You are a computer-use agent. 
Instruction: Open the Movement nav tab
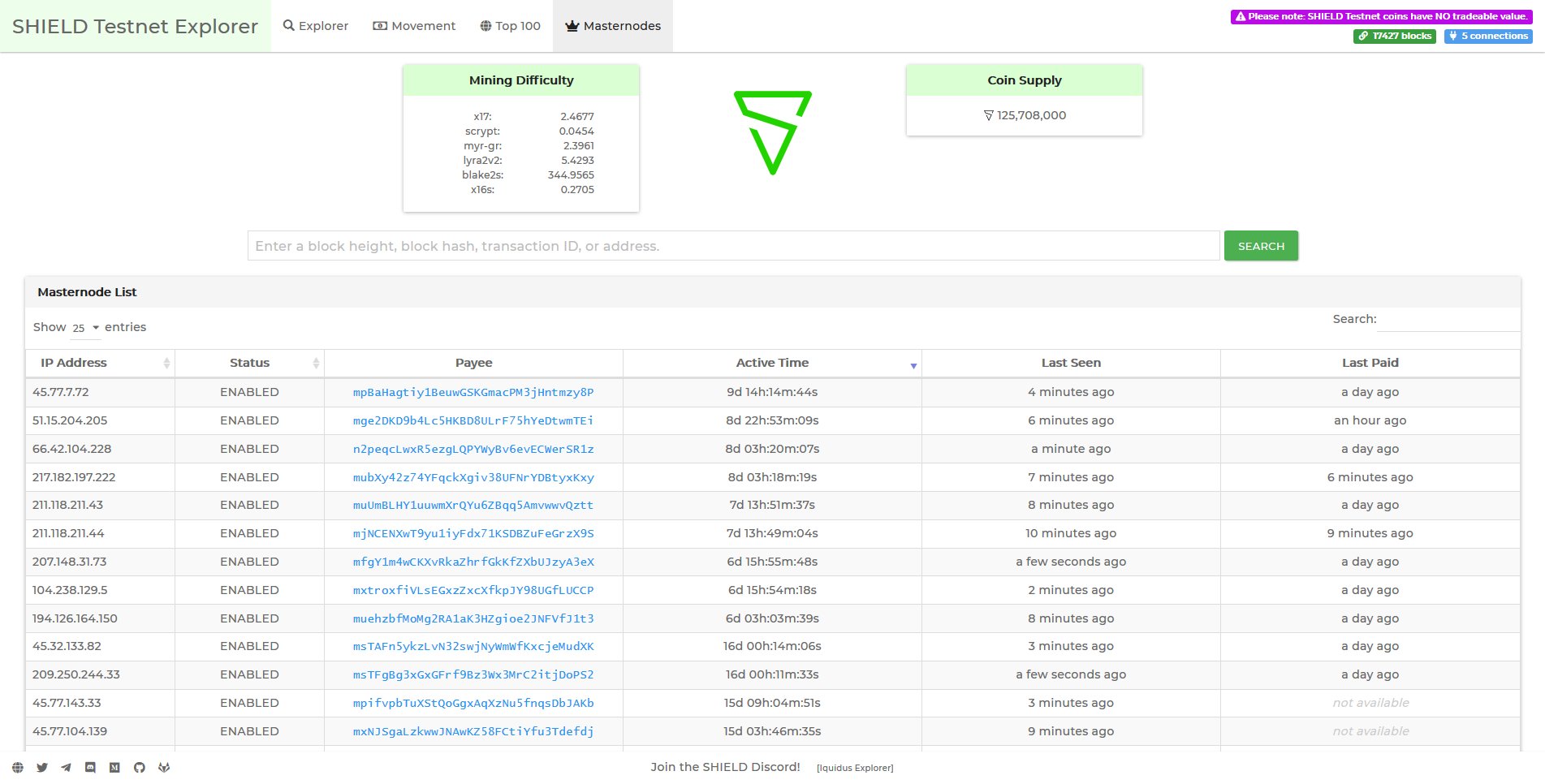click(x=414, y=26)
